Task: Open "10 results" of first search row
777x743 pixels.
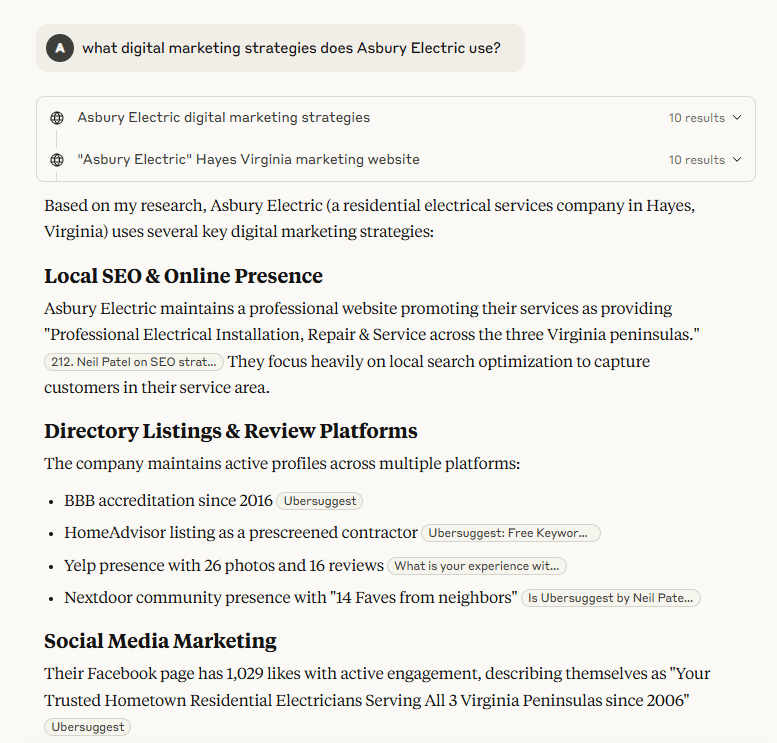Action: click(x=697, y=118)
